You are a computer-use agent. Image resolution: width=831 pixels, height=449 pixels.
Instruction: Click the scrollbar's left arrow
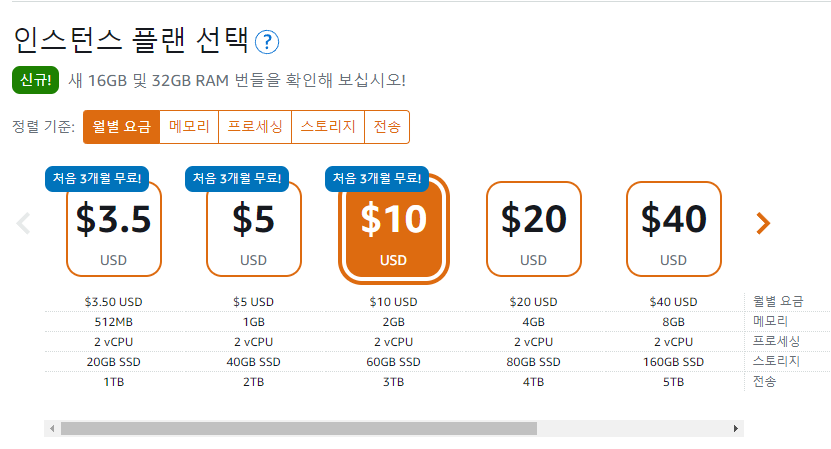pos(52,428)
